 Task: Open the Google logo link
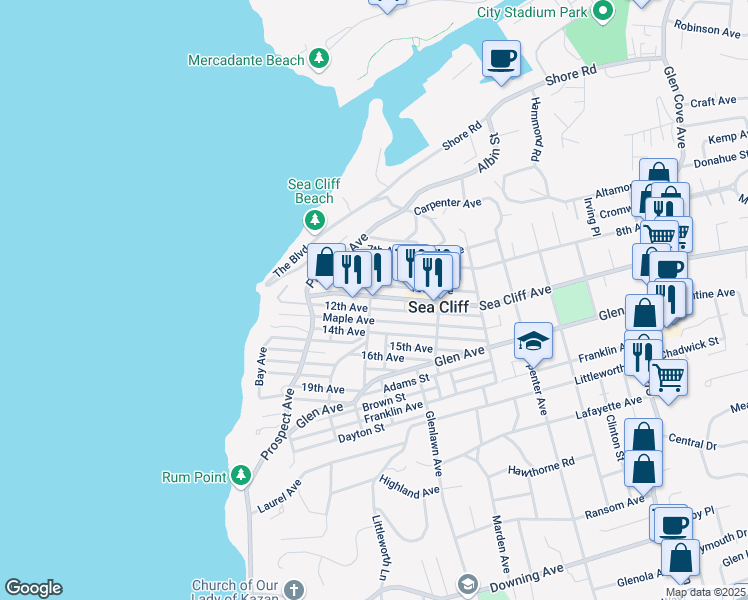33,588
